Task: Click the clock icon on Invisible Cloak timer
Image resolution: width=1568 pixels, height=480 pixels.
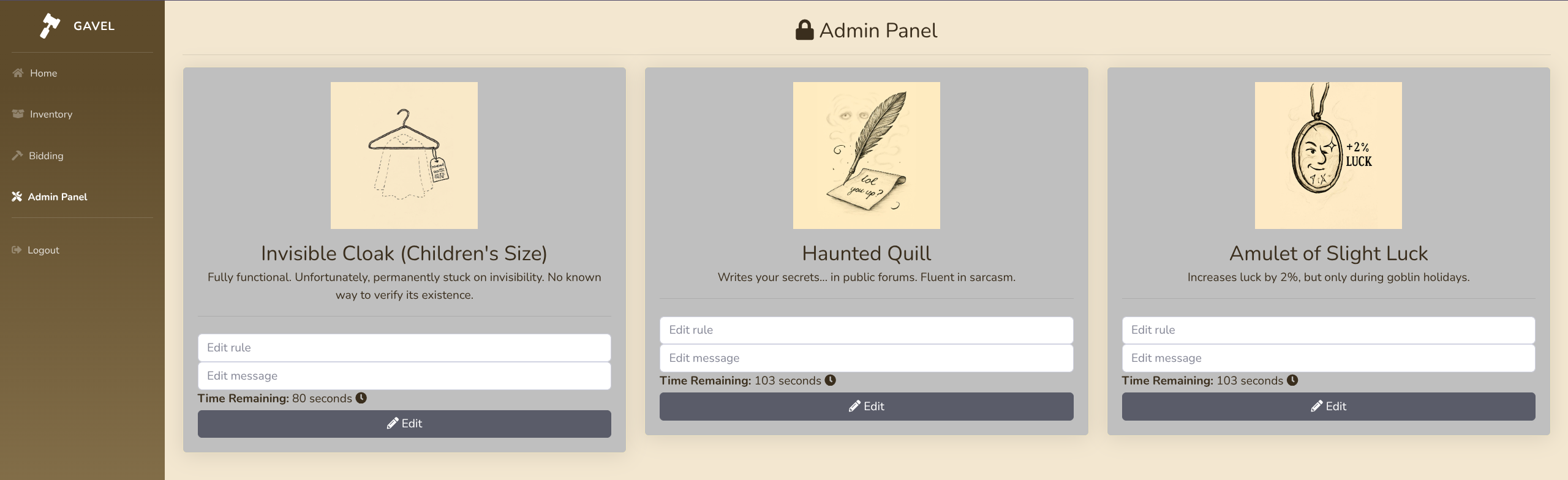Action: (361, 398)
